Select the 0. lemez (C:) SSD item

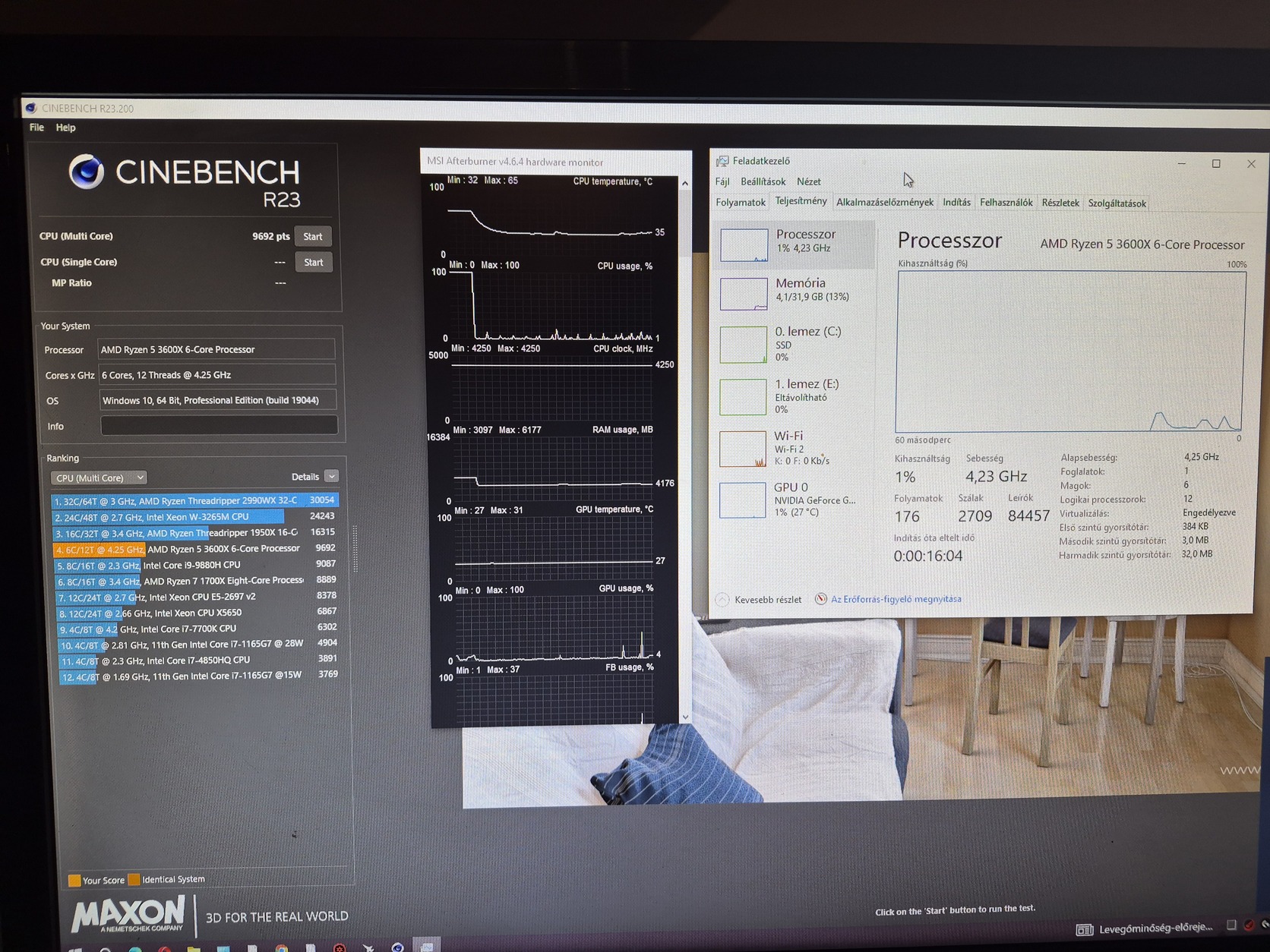795,344
